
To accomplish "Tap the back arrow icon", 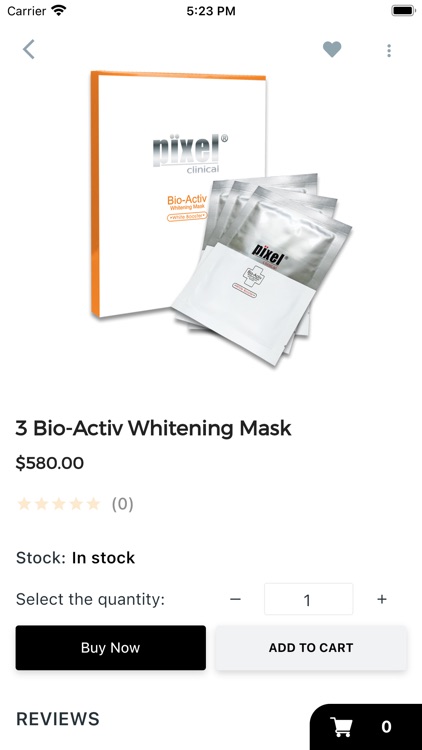I will coord(29,49).
